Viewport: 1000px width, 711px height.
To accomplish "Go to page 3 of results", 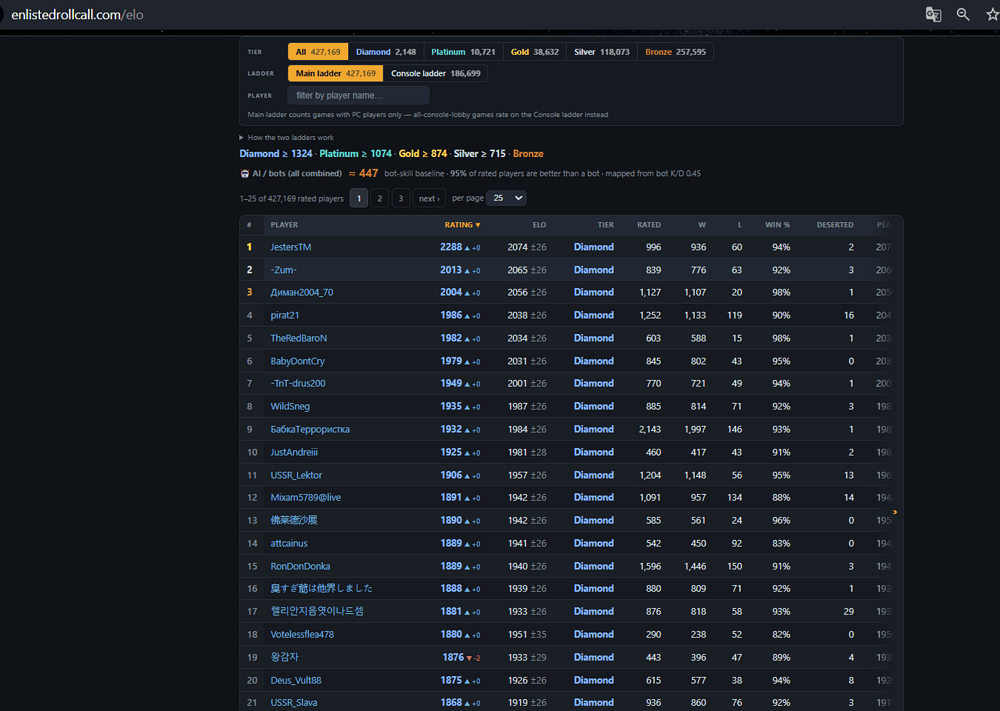I will coord(401,198).
